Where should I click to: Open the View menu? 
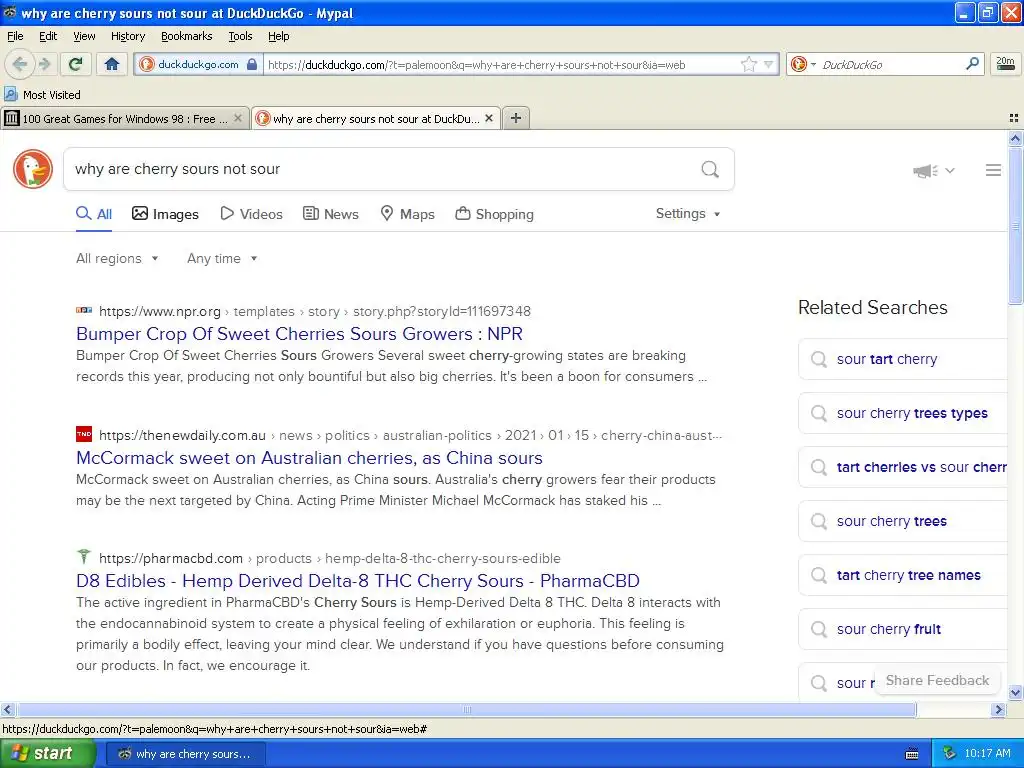pos(84,36)
